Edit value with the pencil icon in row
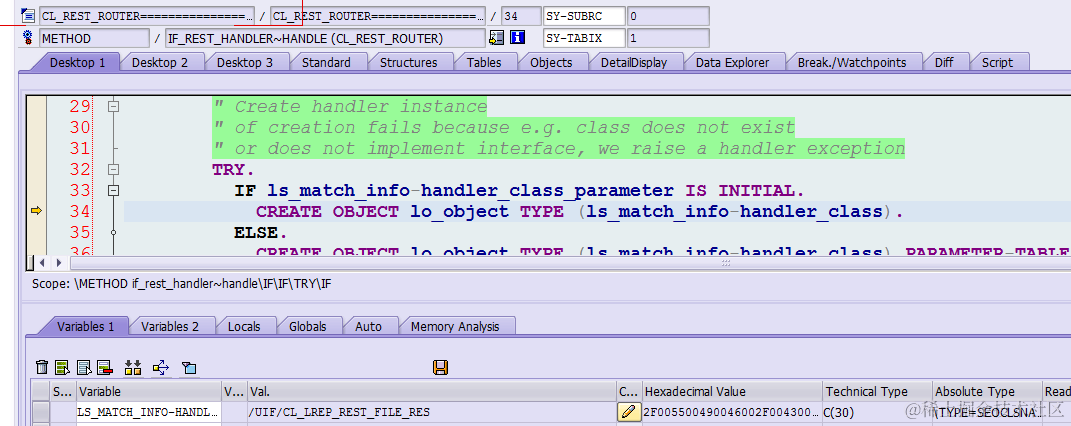 [628, 412]
